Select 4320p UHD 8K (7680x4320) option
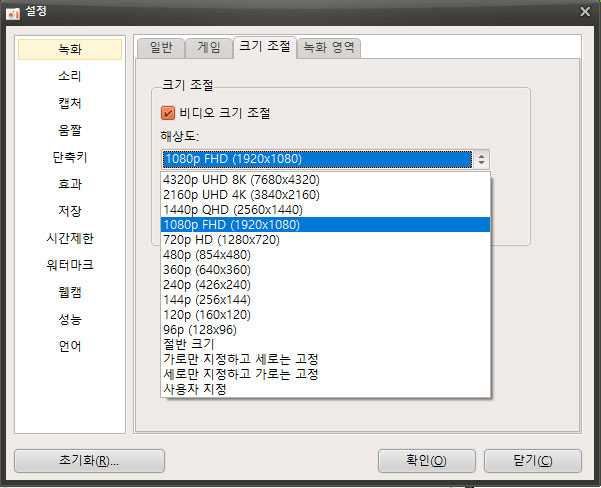This screenshot has width=601, height=488. [325, 180]
